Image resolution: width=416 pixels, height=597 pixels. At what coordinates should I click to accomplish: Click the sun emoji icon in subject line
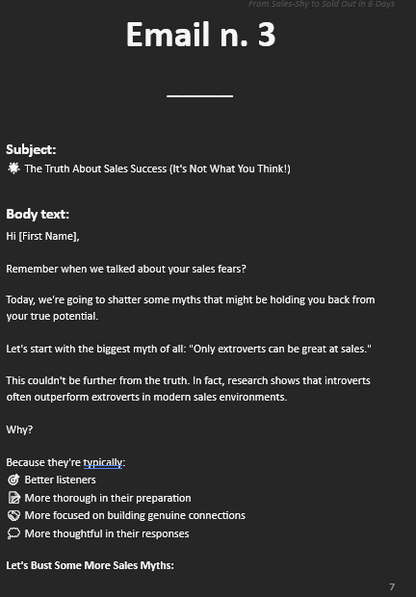pyautogui.click(x=14, y=168)
